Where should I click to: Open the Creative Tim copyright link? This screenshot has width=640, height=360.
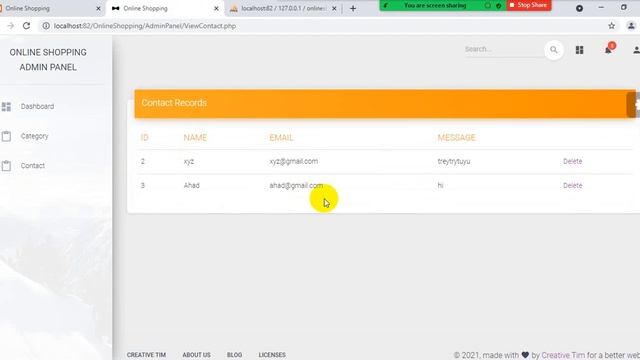coord(563,355)
